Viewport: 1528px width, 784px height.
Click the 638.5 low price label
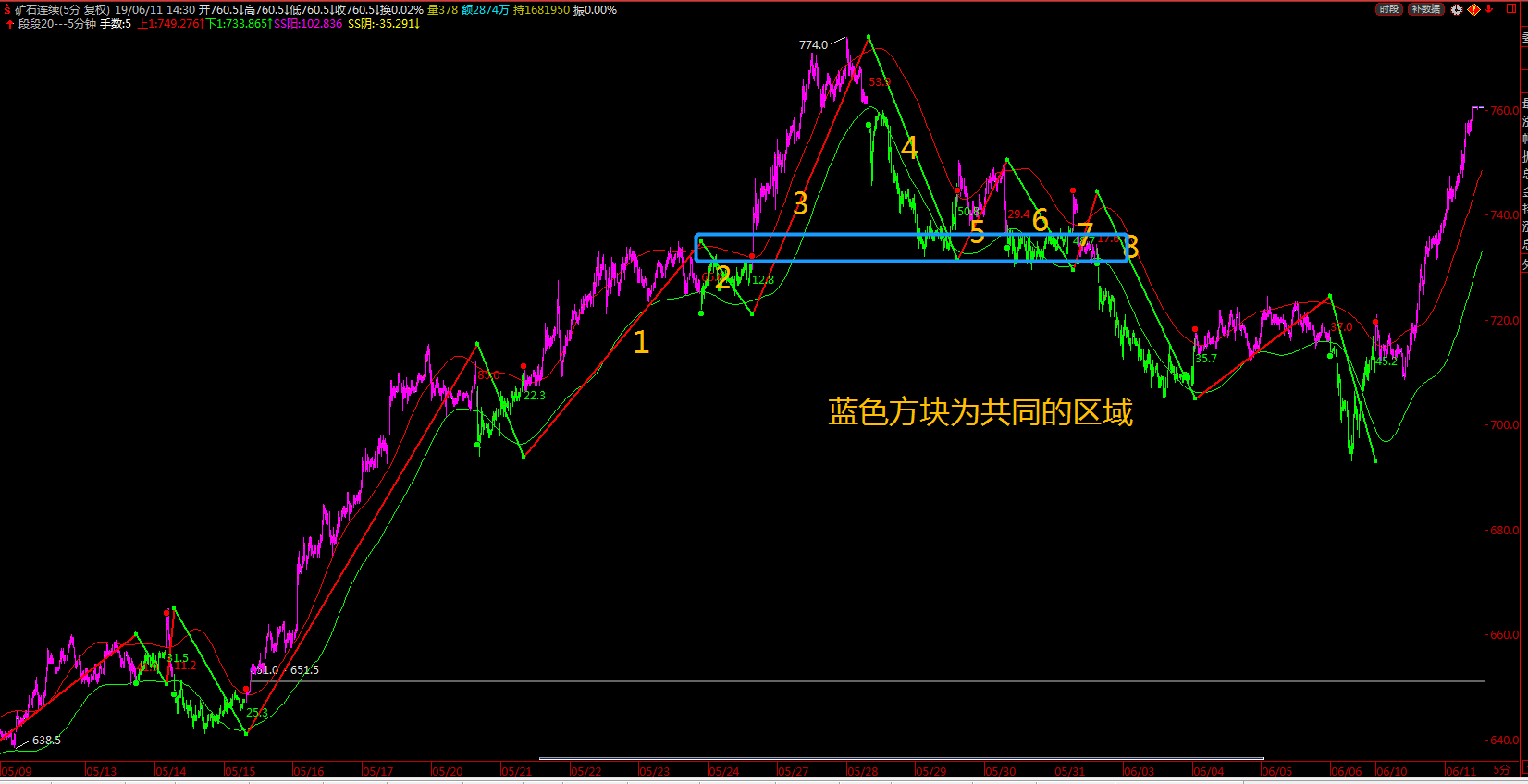(46, 741)
